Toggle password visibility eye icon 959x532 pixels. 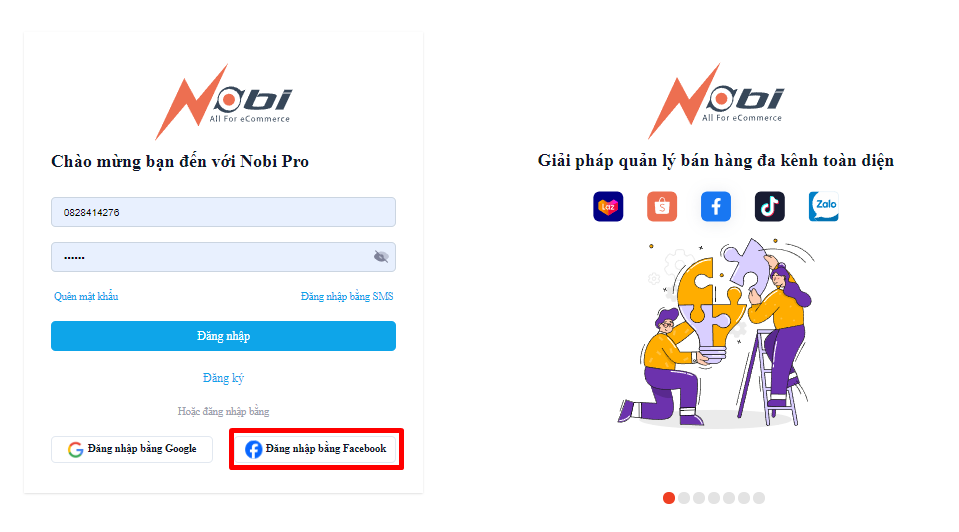point(381,257)
